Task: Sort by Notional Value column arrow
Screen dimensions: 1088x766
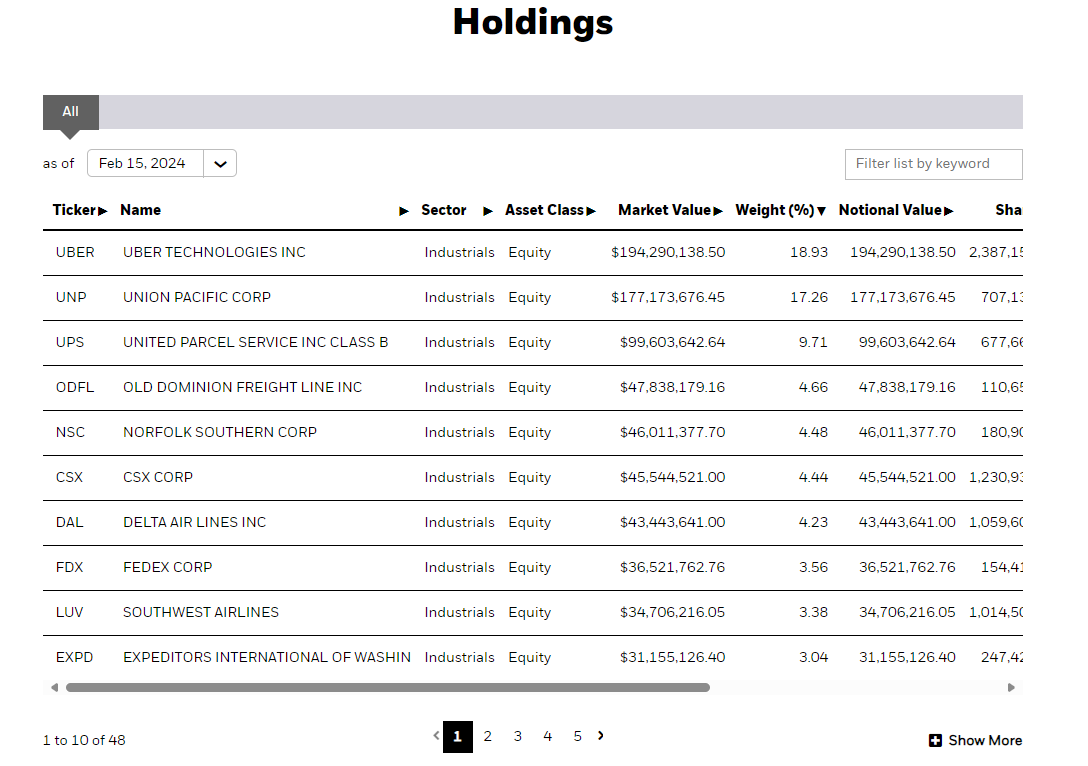Action: (x=949, y=211)
